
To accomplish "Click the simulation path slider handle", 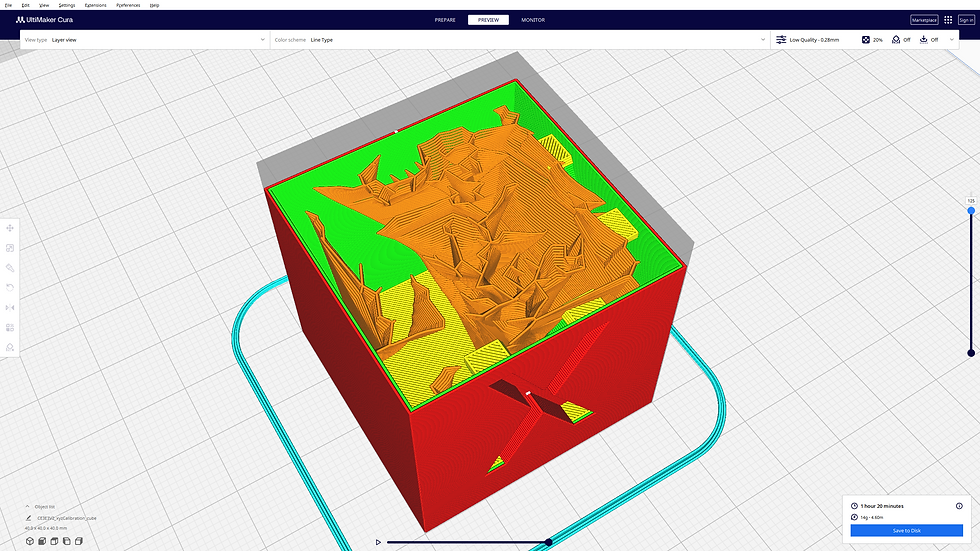I will (548, 542).
